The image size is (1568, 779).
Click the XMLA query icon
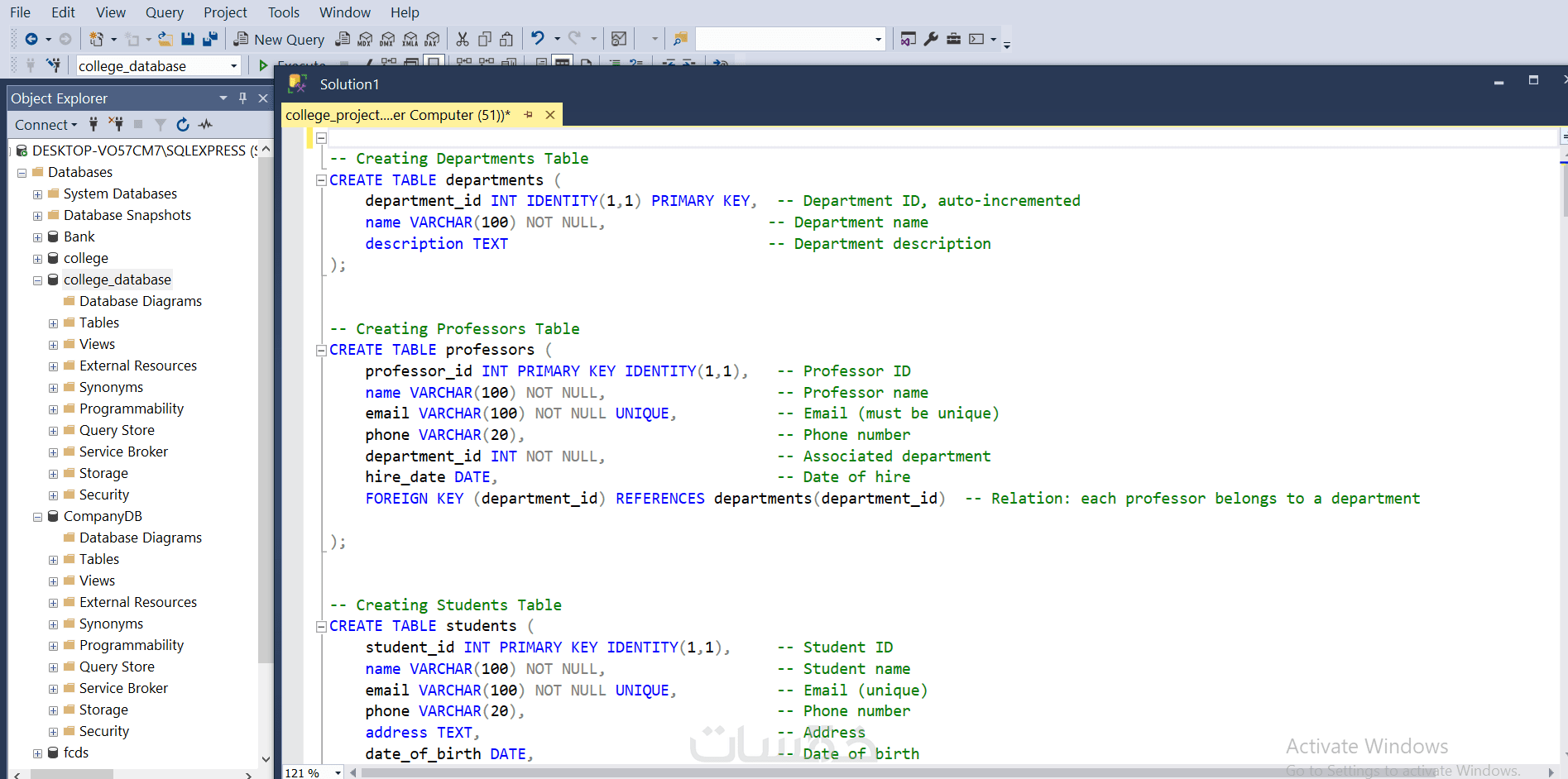(410, 39)
